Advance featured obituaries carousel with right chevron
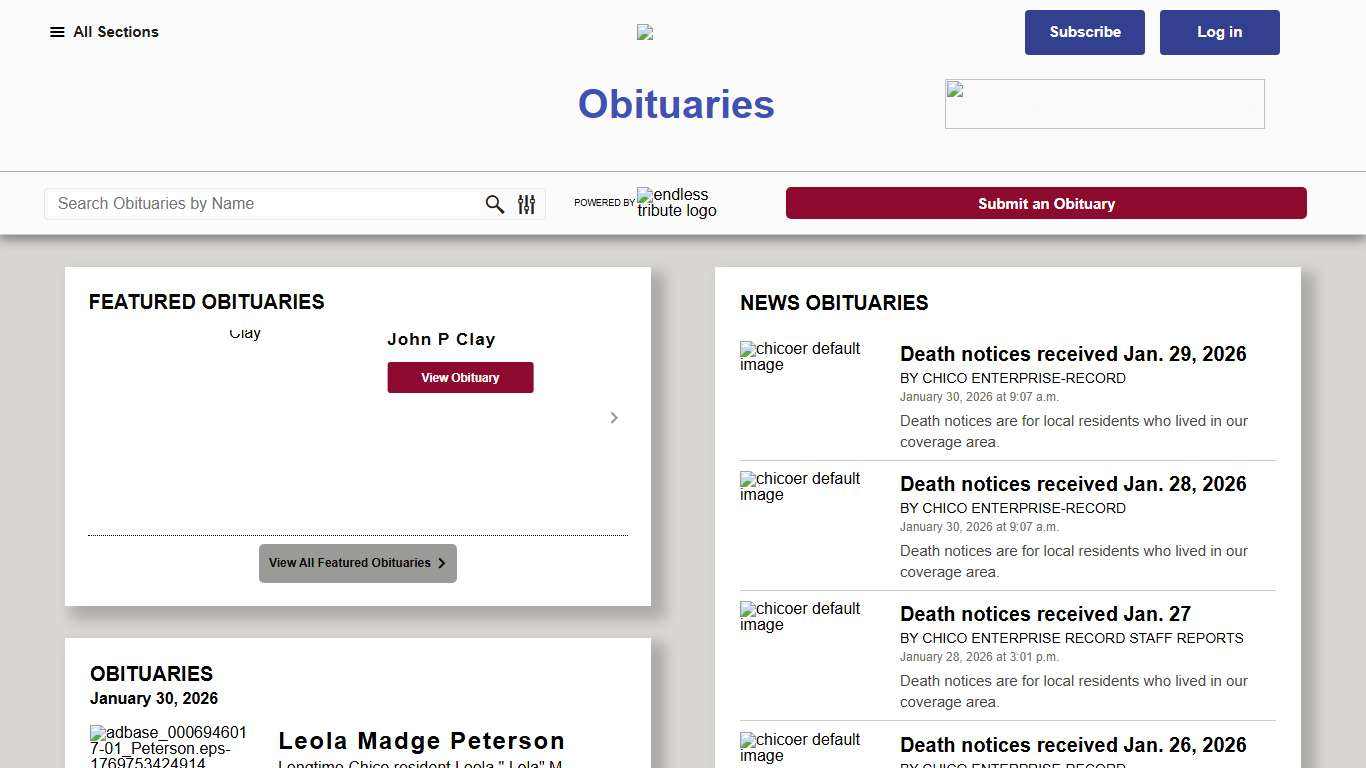This screenshot has width=1366, height=768. [x=614, y=418]
